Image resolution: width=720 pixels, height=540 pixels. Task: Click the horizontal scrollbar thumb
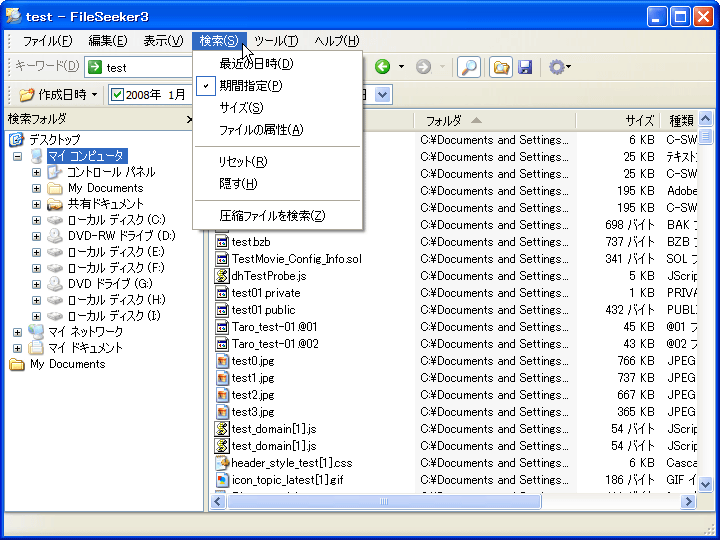(384, 501)
